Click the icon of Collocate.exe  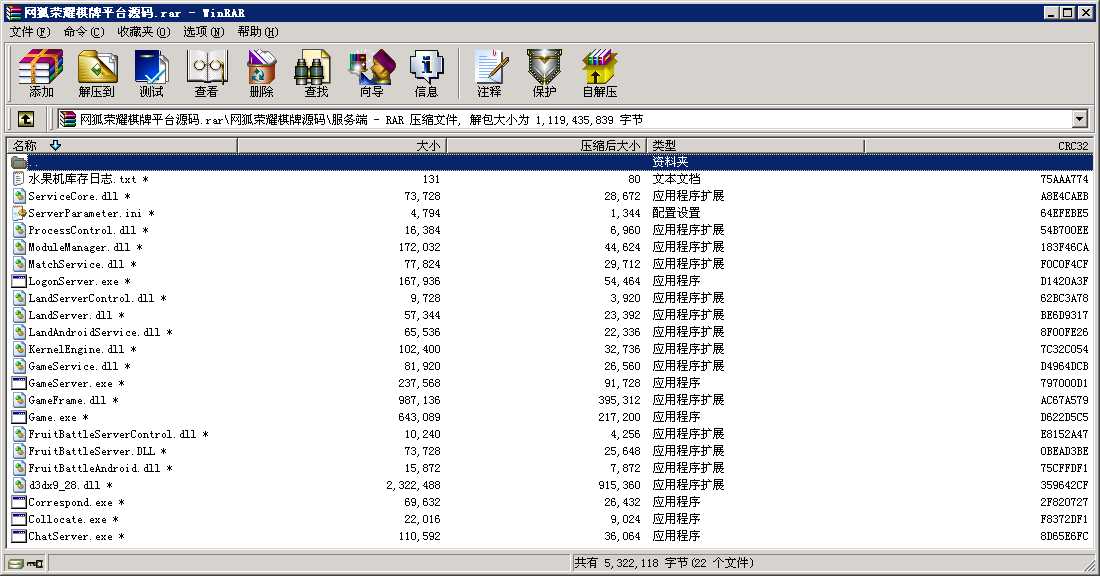click(x=19, y=519)
